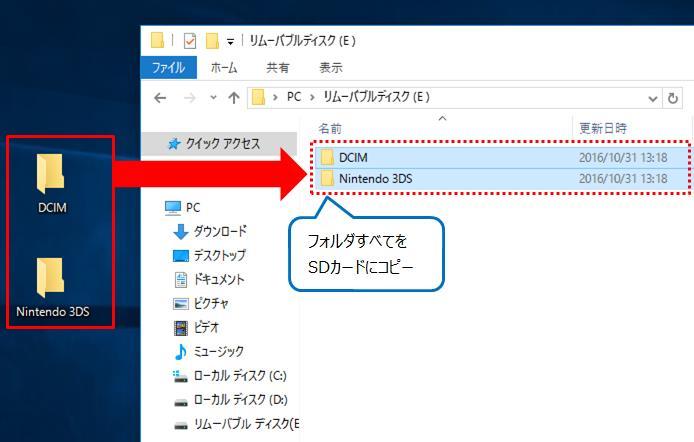Select the Nintendo 3DS folder in file list
Viewport: 694px width, 442px height.
(375, 178)
